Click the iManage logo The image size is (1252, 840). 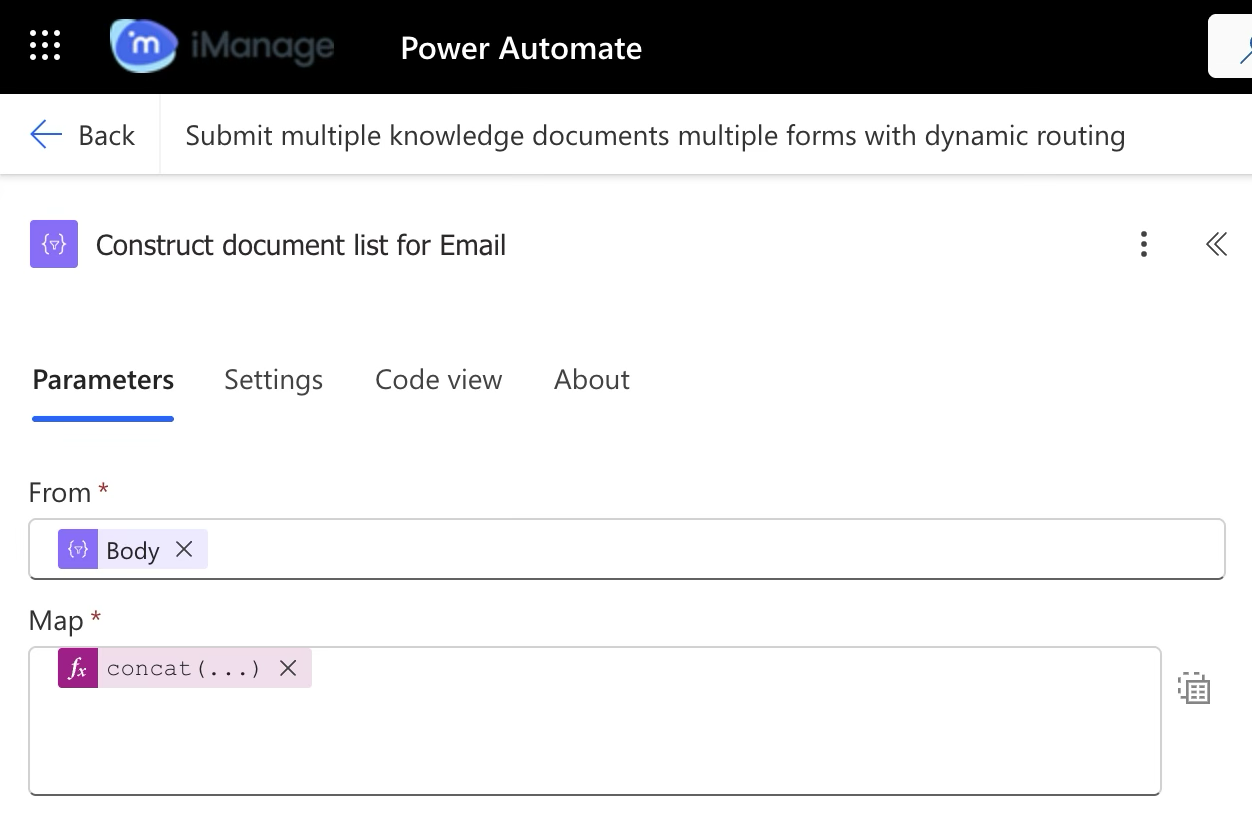pos(222,46)
